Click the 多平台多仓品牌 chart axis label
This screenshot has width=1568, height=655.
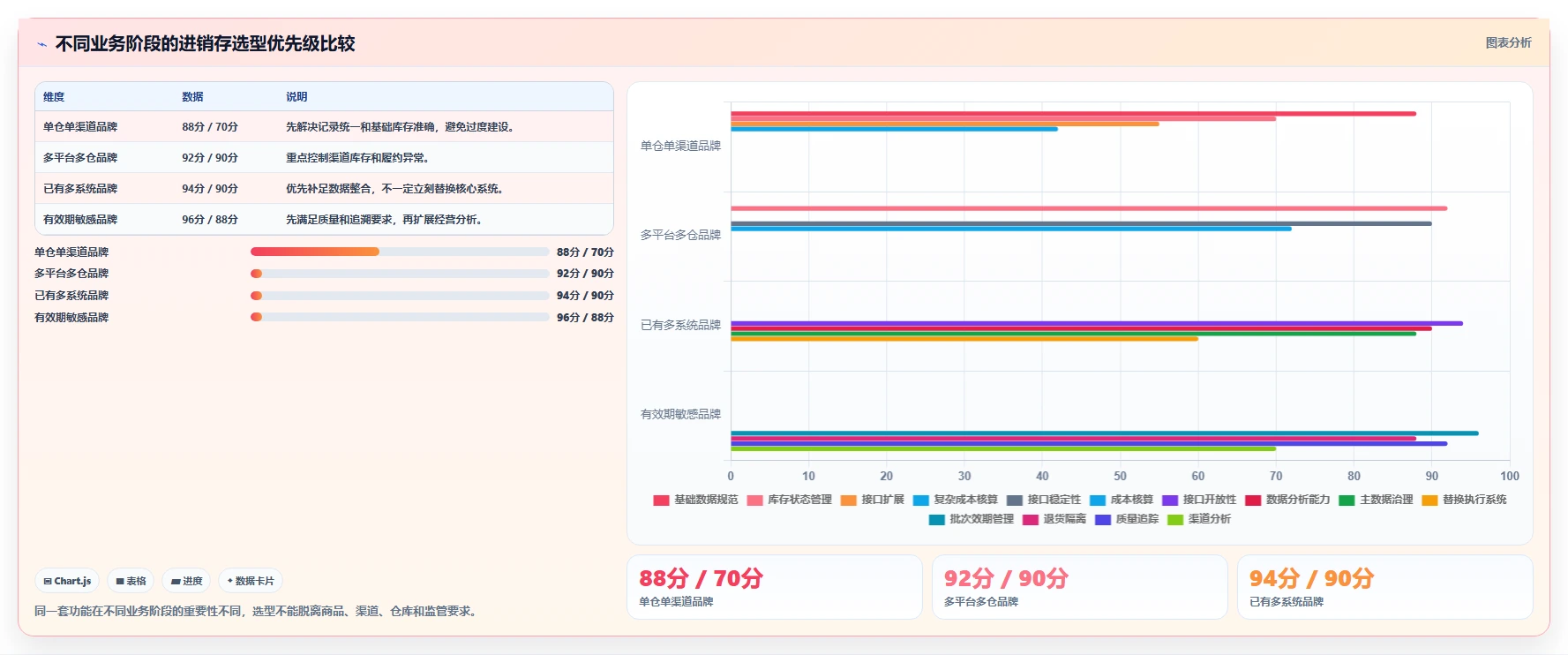pos(680,236)
